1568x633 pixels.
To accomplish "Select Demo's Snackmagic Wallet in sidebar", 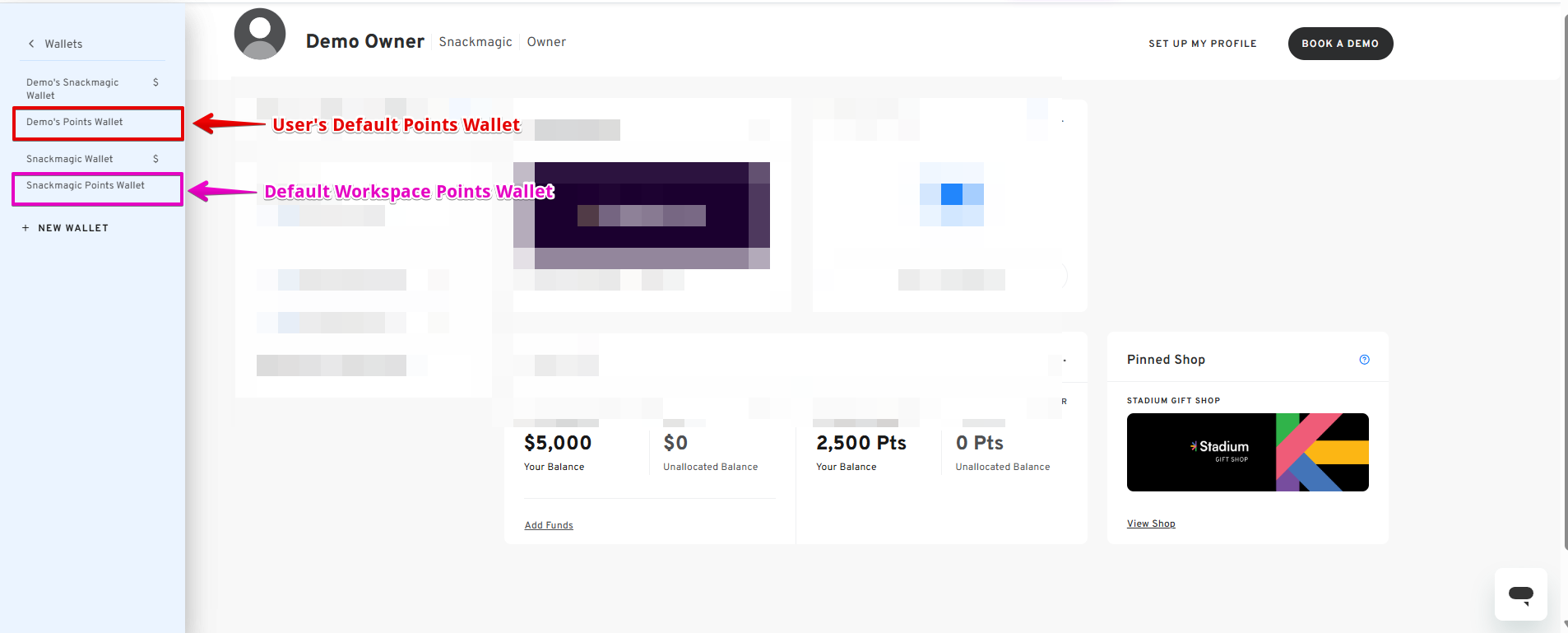I will 72,89.
